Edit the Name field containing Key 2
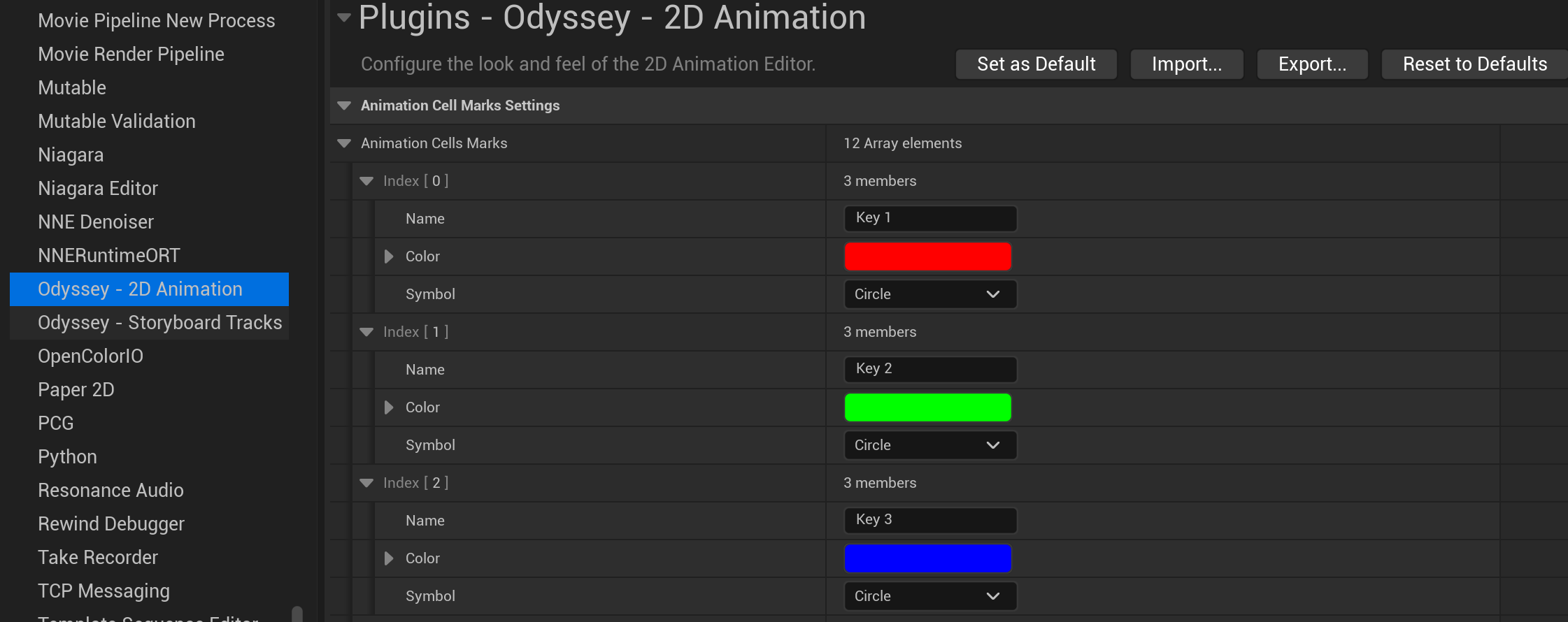The width and height of the screenshot is (1568, 622). pyautogui.click(x=930, y=369)
